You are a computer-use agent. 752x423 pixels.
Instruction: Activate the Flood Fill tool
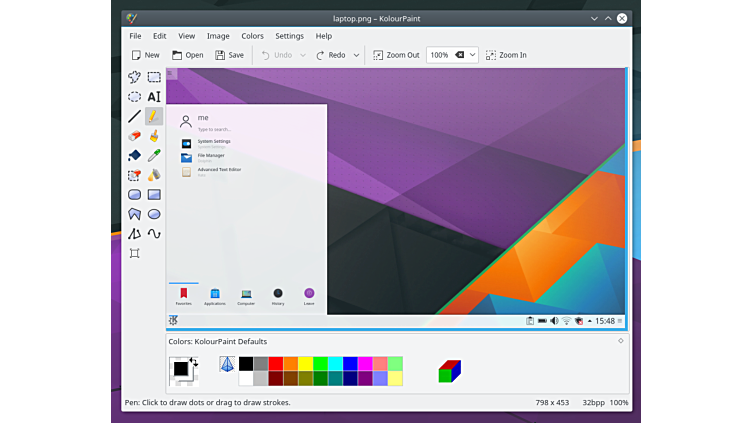(134, 156)
